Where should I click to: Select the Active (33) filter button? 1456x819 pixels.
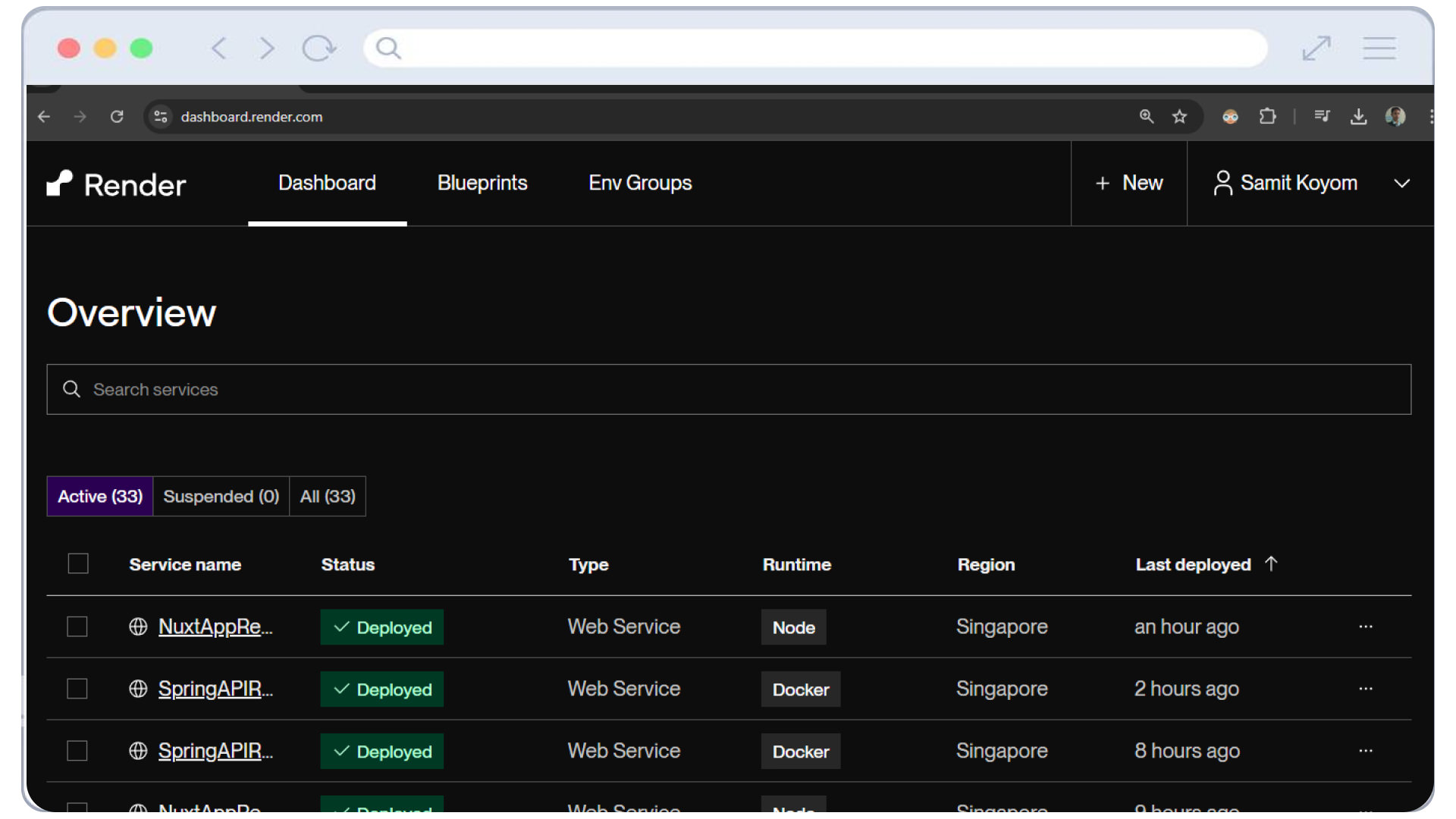(x=100, y=496)
